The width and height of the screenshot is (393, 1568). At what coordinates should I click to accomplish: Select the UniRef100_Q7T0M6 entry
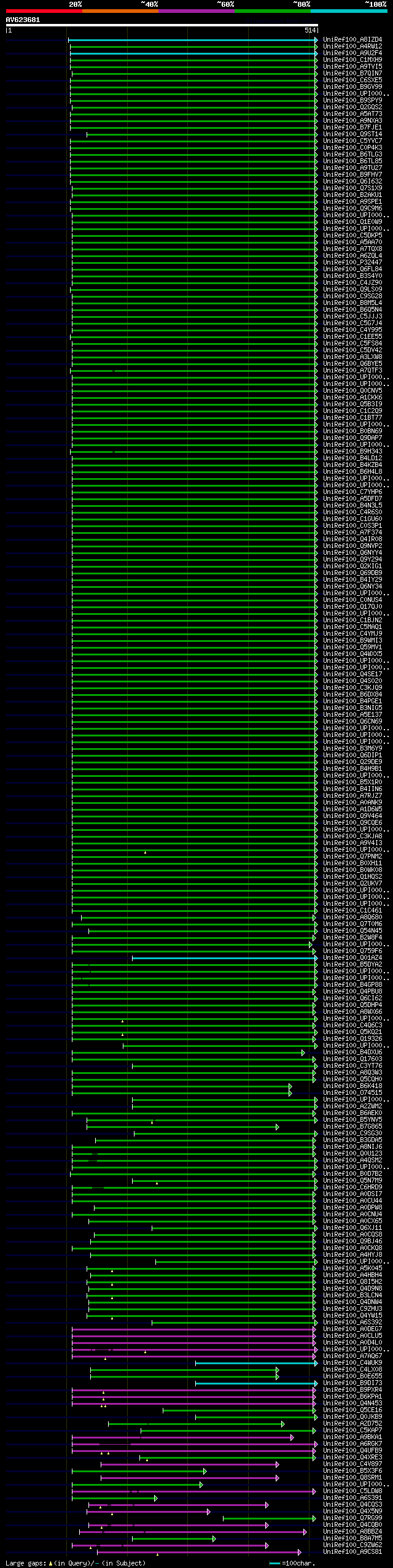352,924
